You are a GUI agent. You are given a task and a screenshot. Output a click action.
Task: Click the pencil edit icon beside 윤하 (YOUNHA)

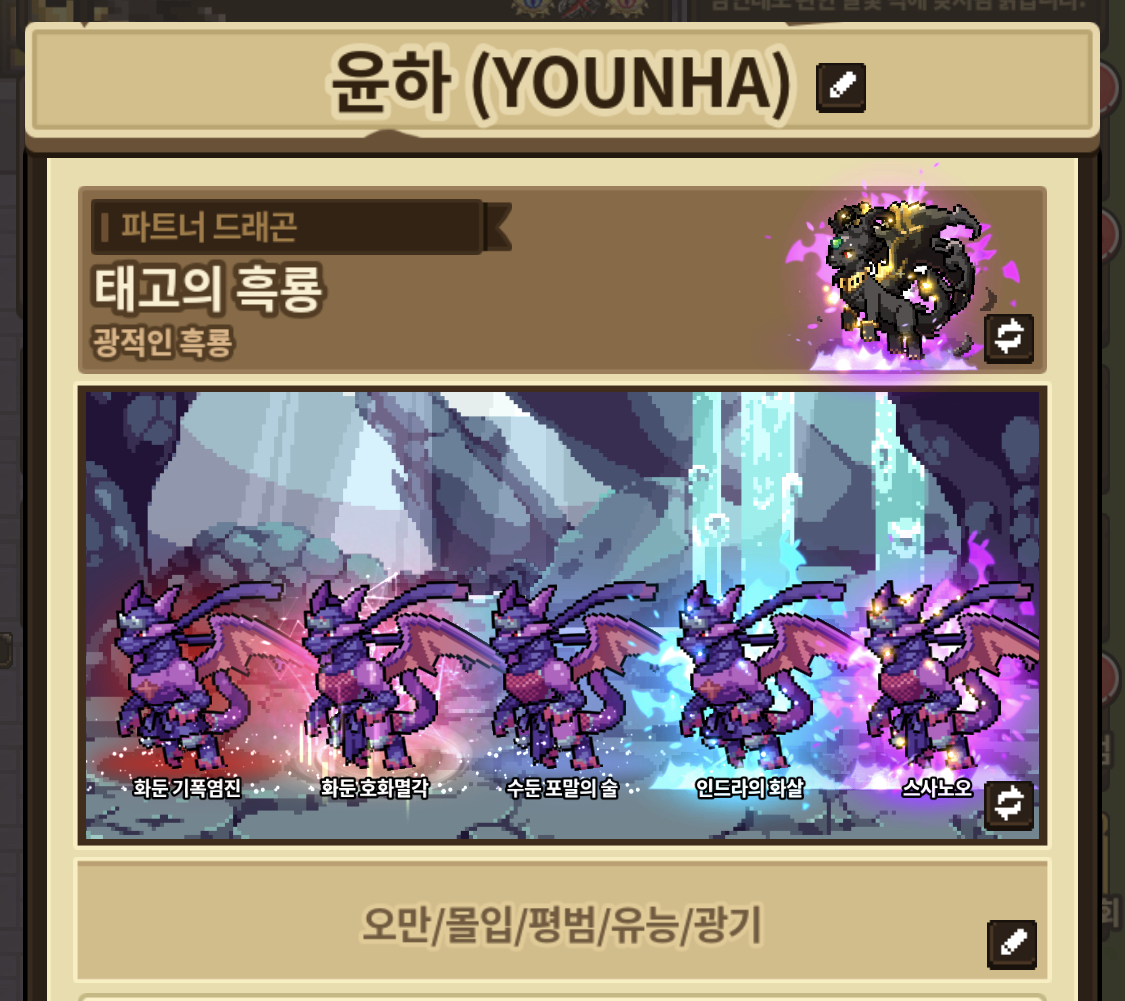point(841,88)
